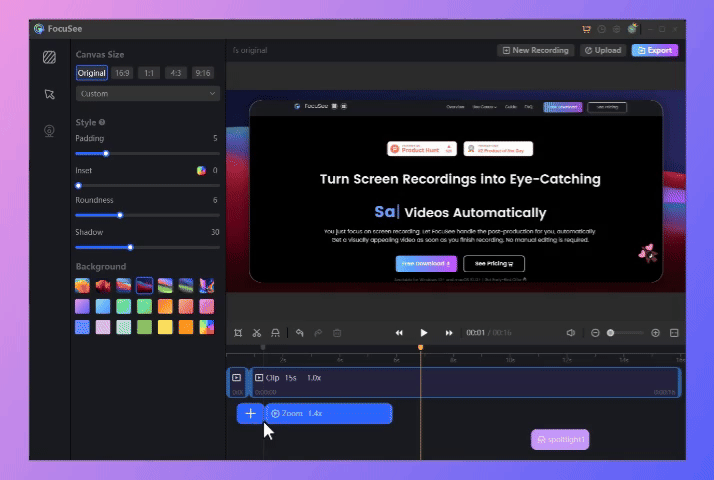Zoom out the timeline with minus icon
Screen dimensions: 714x480
[x=595, y=333]
